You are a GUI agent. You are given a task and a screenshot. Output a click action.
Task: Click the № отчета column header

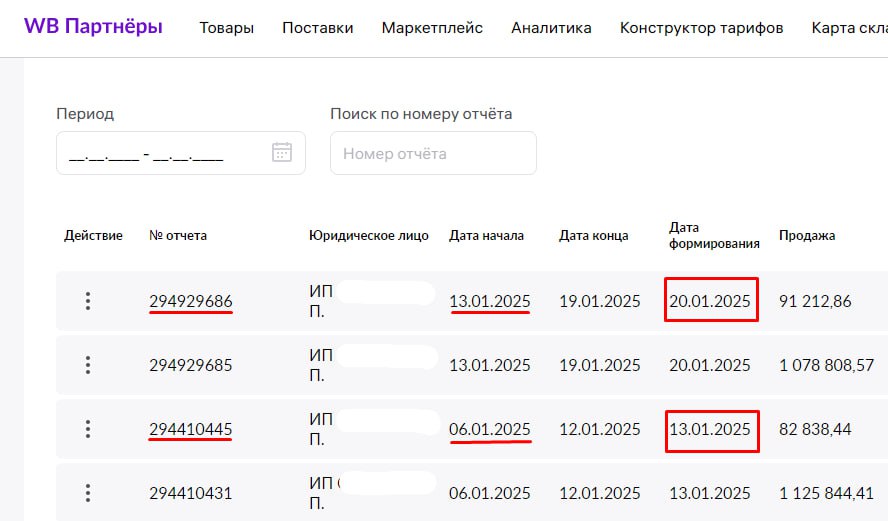[x=178, y=236]
